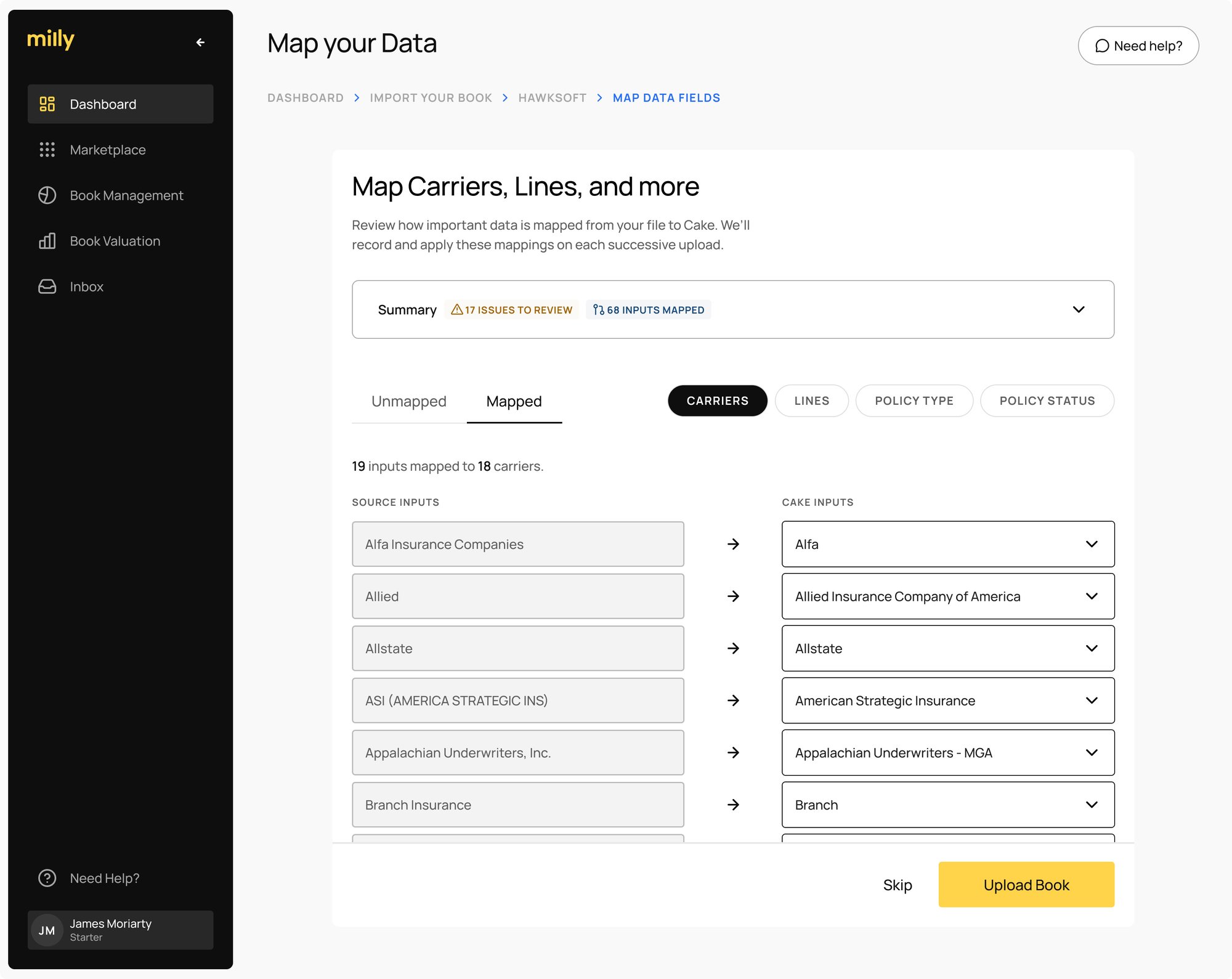
Task: Open HAWKSOFT breadcrumb link
Action: [x=552, y=97]
